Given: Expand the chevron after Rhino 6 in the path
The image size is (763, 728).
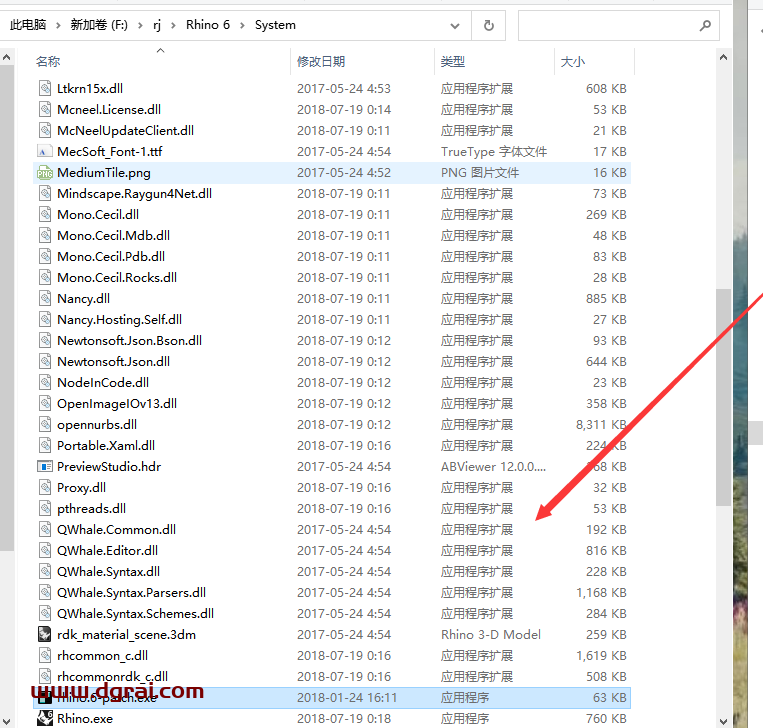Looking at the screenshot, I should [x=242, y=25].
